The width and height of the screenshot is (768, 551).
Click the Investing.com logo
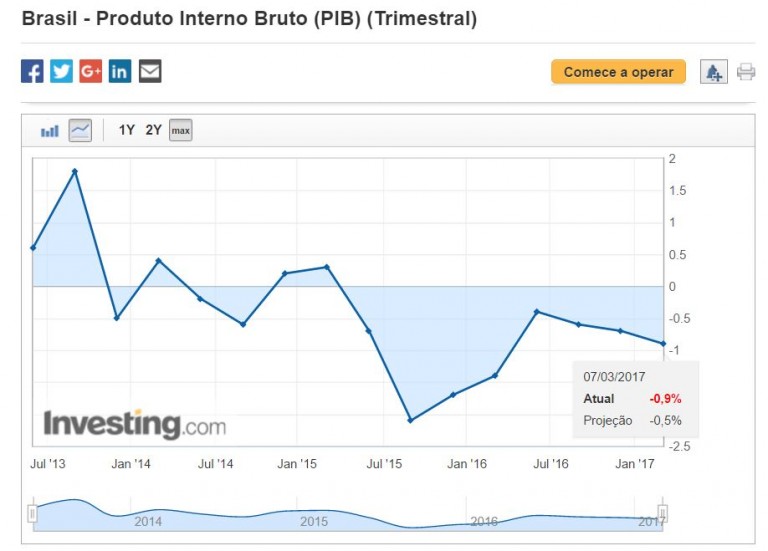point(134,424)
